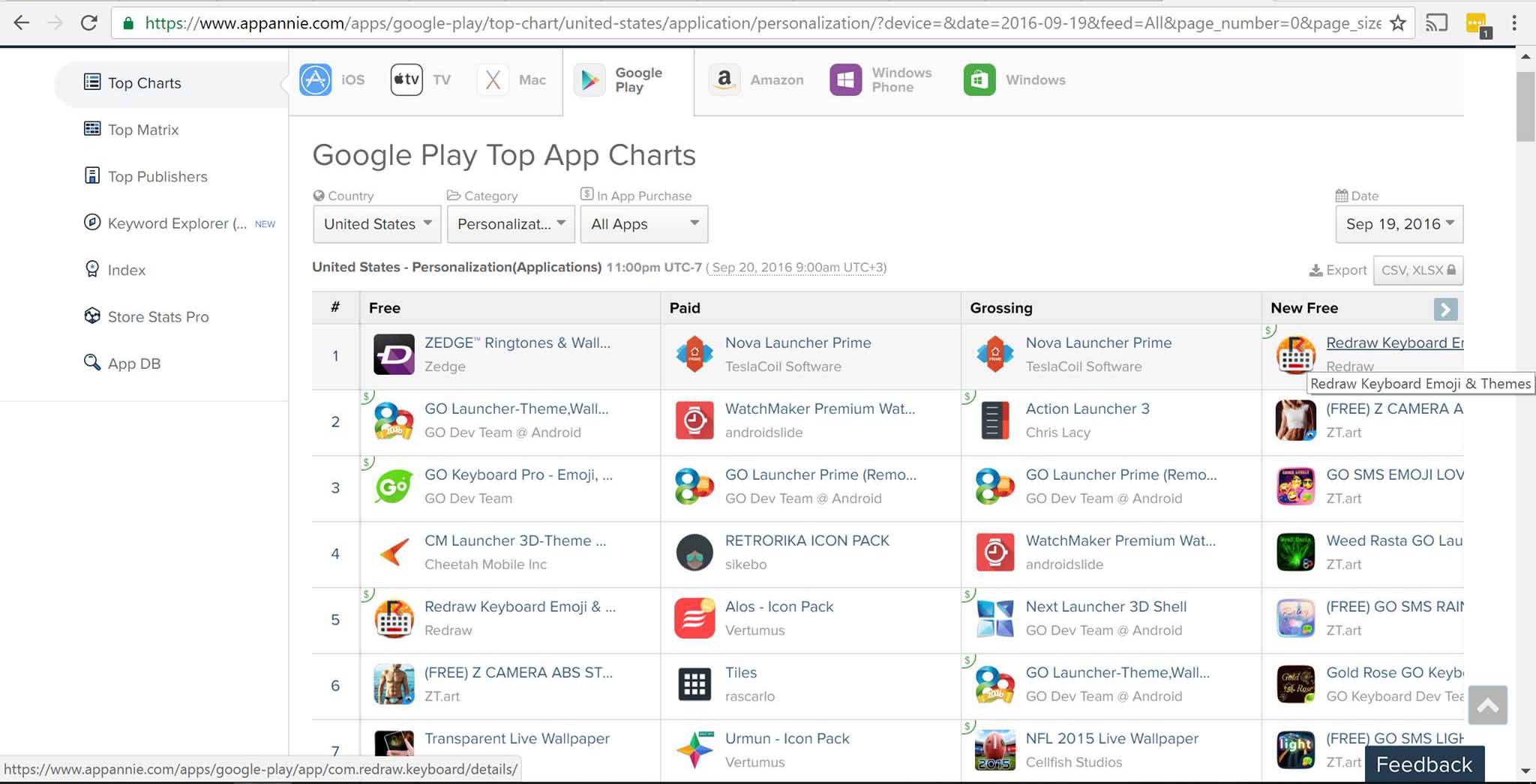Open the Country dropdown

(376, 224)
